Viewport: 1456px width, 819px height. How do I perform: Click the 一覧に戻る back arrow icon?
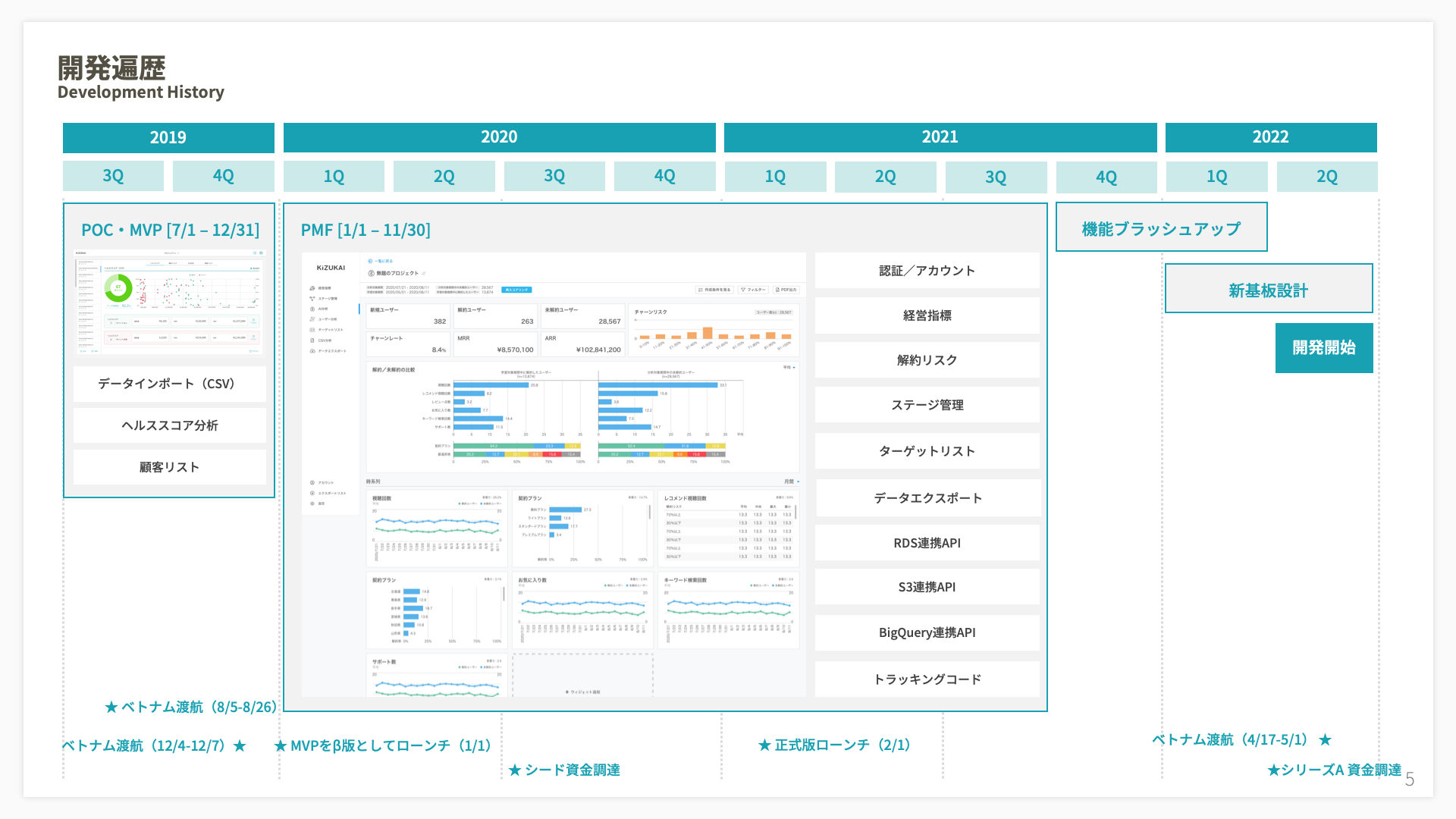(x=370, y=261)
